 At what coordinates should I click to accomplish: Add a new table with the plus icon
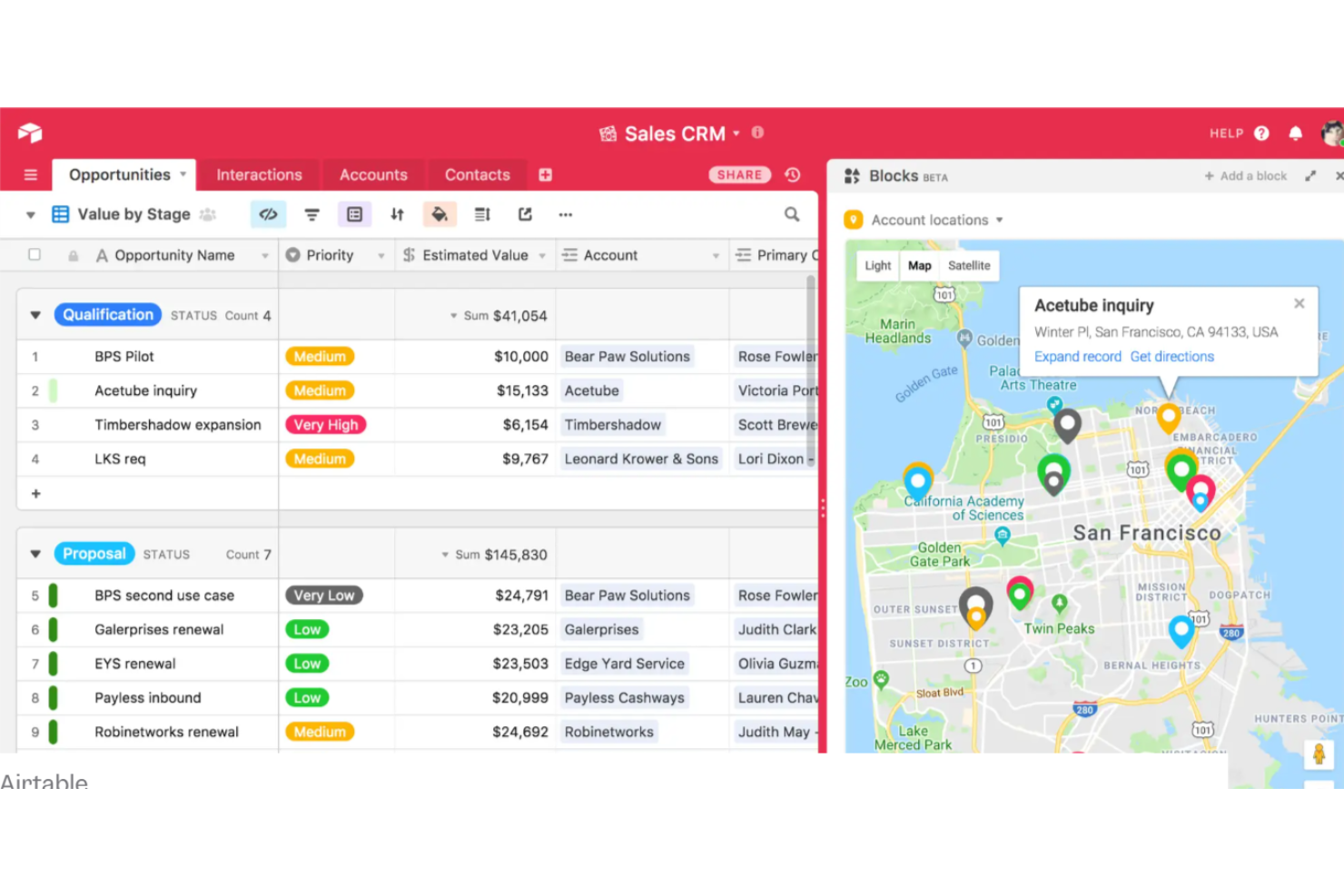(x=545, y=175)
